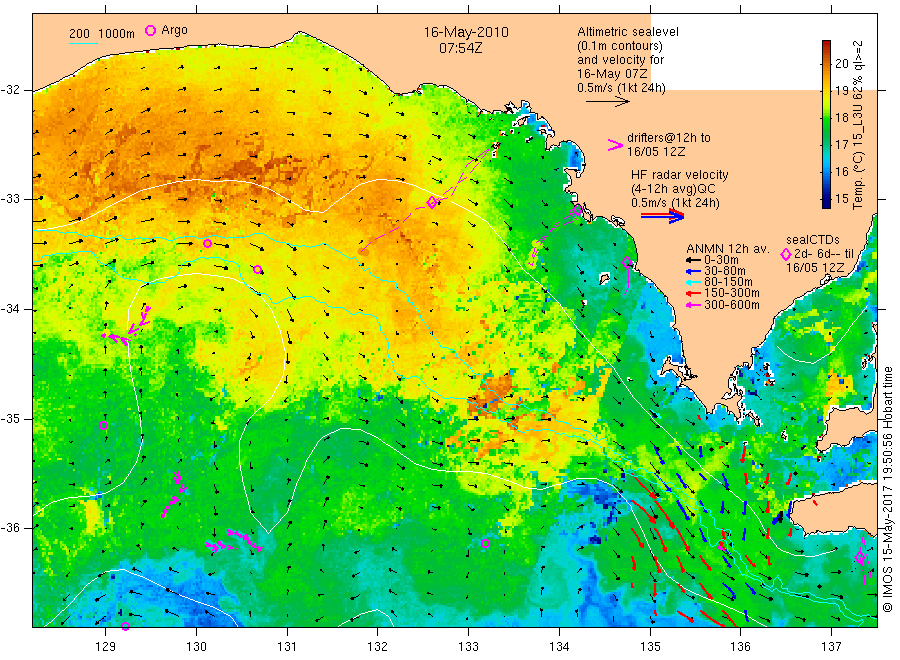Click the magenta sealCTDs diamond legend symbol
Image resolution: width=900 pixels, height=660 pixels.
click(786, 254)
